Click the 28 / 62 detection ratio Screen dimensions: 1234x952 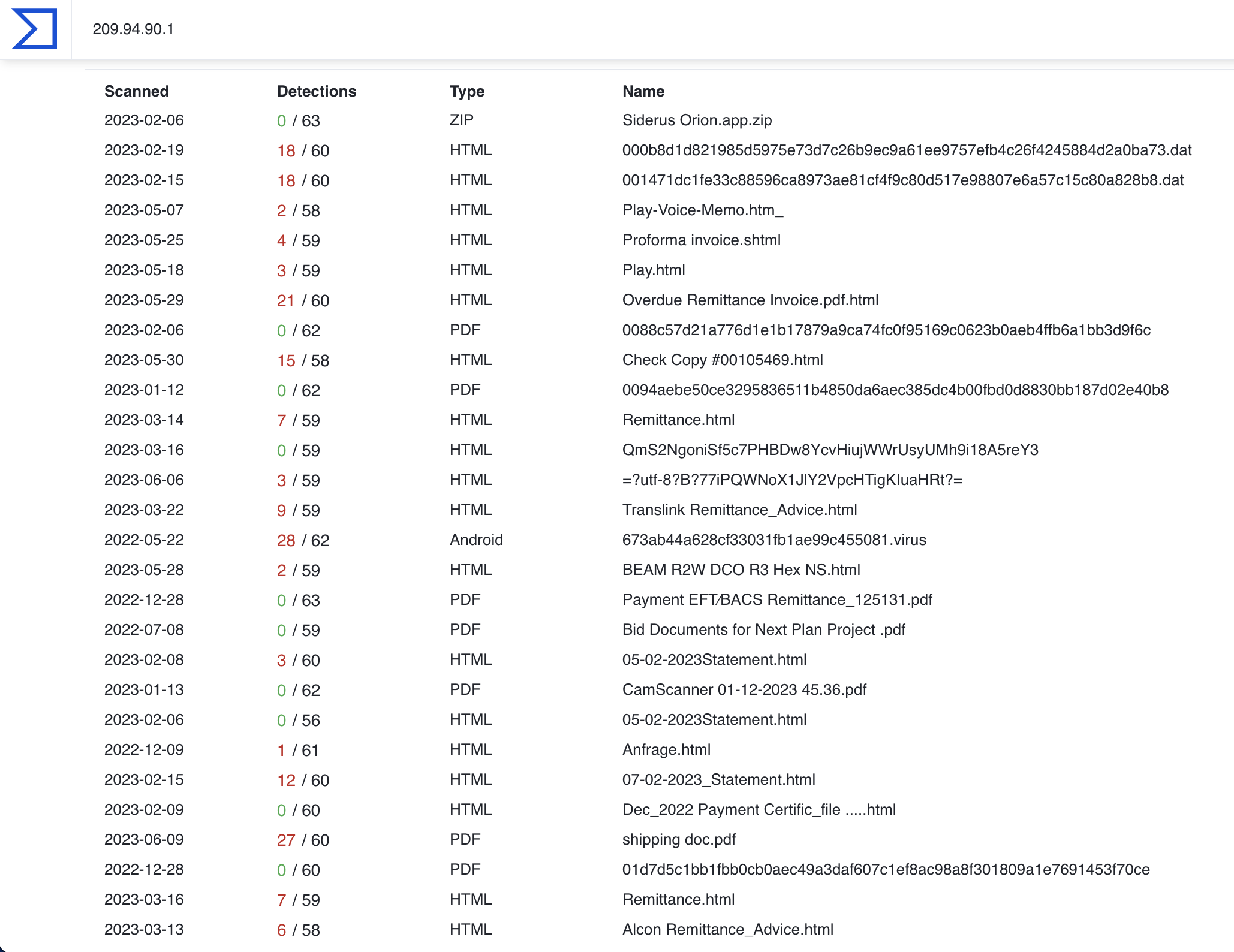click(x=303, y=540)
